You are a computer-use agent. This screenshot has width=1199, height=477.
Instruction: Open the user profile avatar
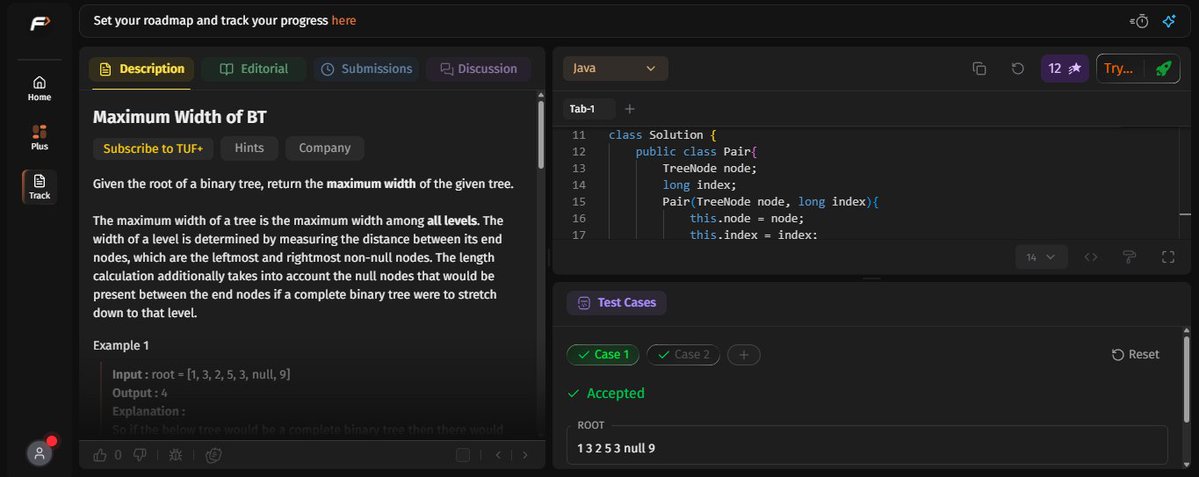(x=39, y=453)
